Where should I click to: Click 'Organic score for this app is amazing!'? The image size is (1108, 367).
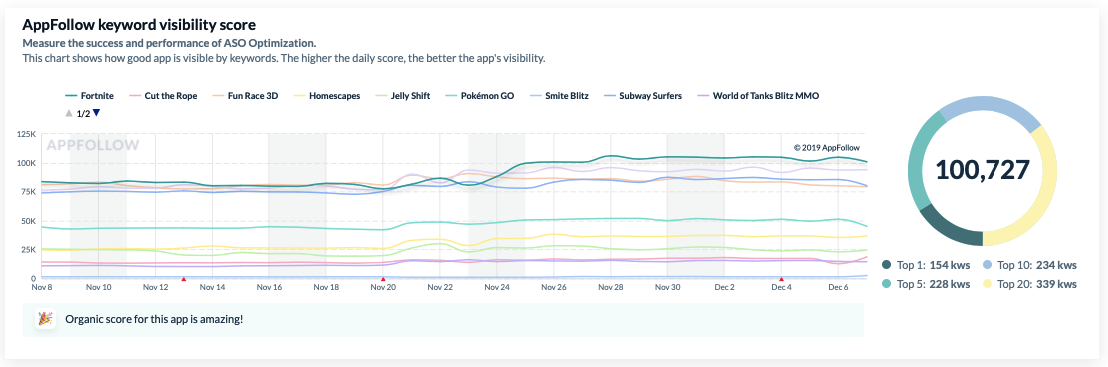pyautogui.click(x=154, y=319)
